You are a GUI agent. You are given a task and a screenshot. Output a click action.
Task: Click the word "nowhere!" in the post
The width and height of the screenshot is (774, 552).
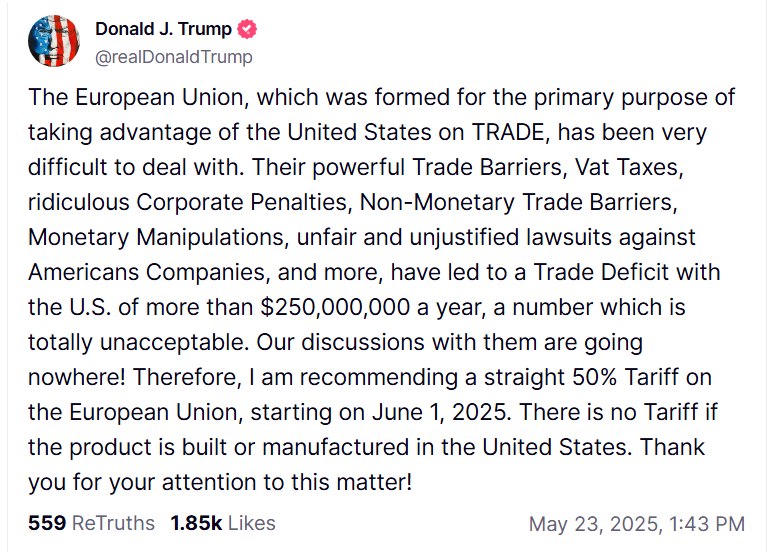(75, 375)
